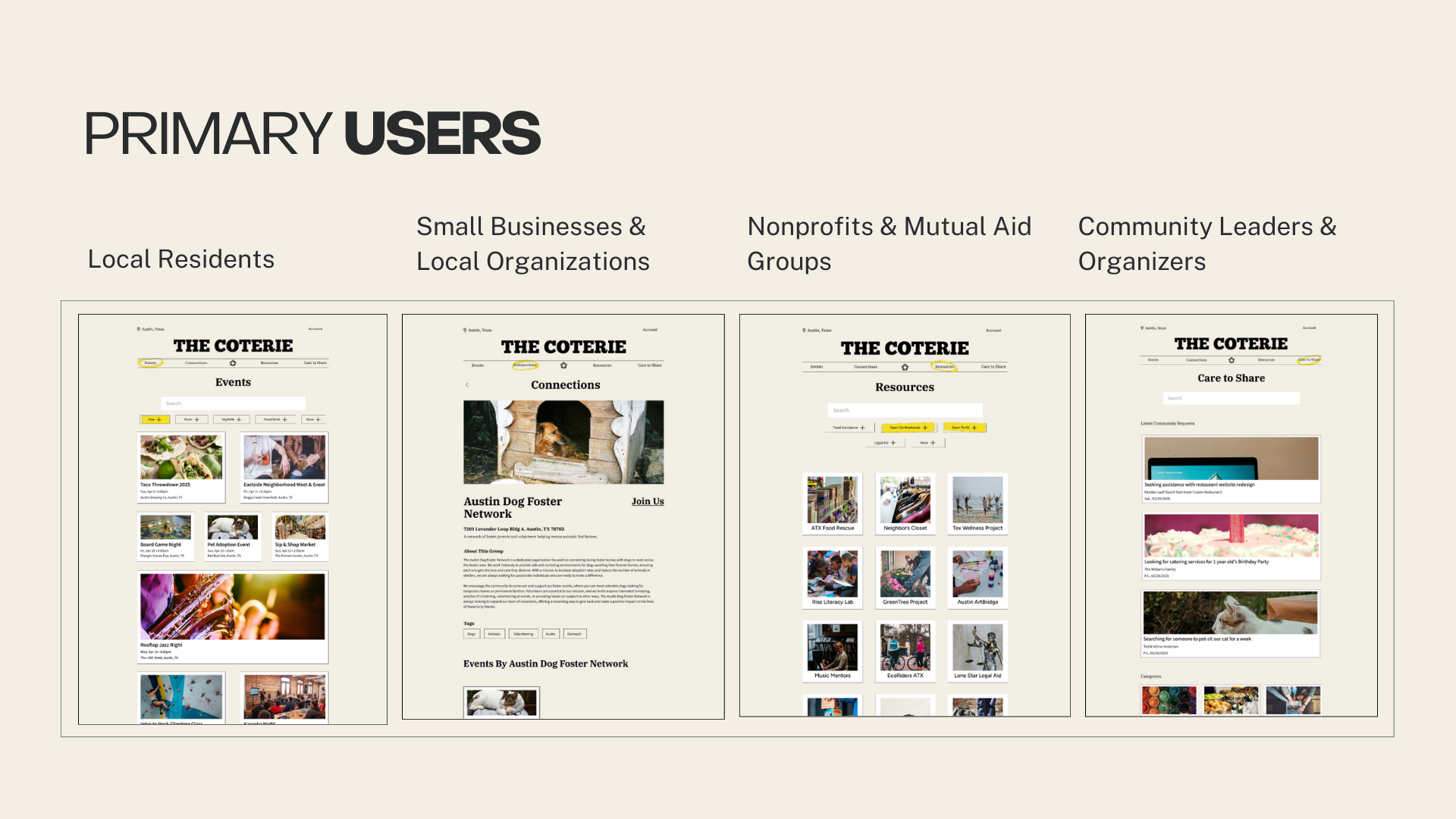Viewport: 1456px width, 819px height.
Task: Expand the Food Assistance filter
Action: (x=849, y=428)
